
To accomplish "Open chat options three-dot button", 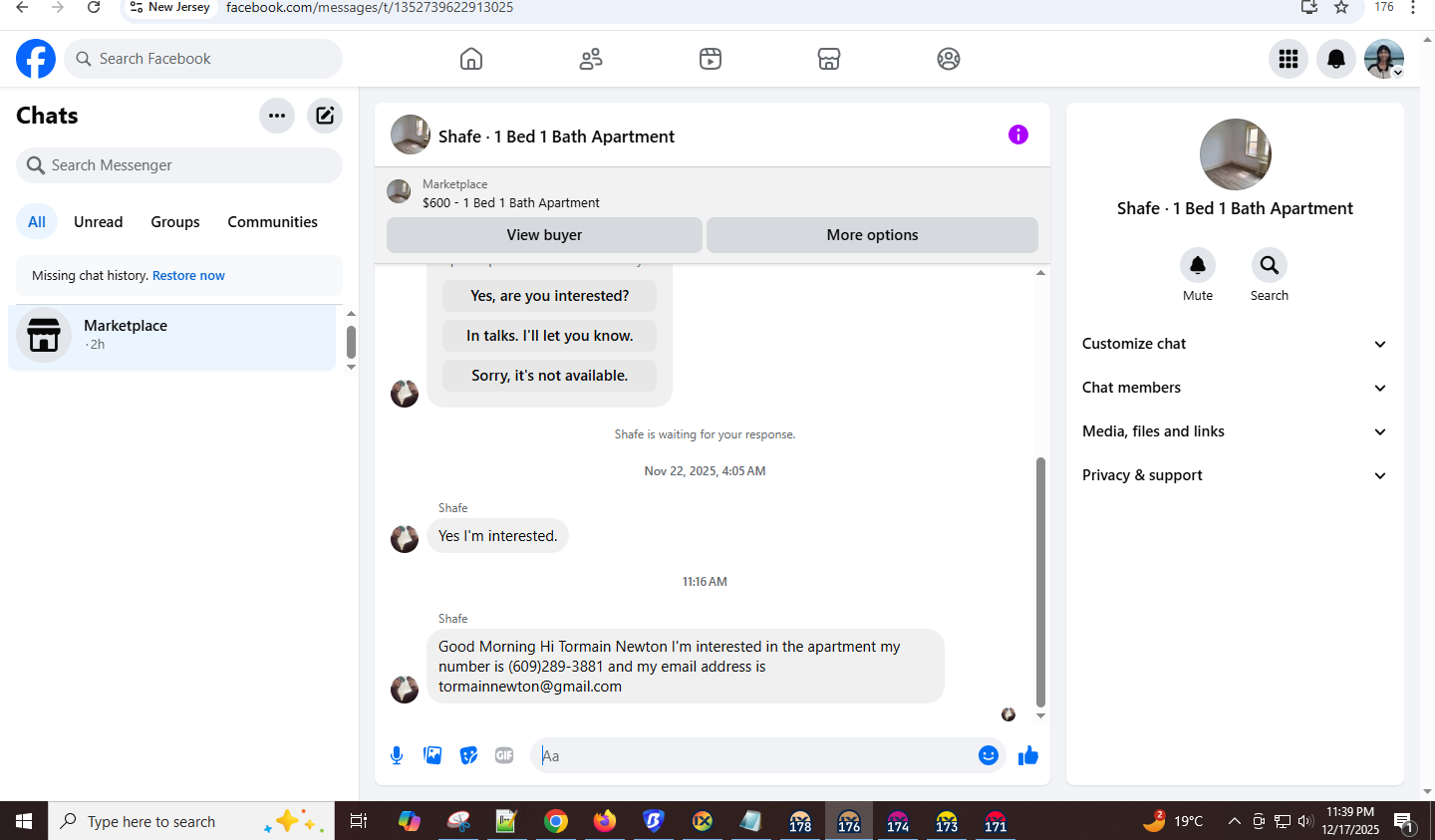I will click(x=277, y=116).
